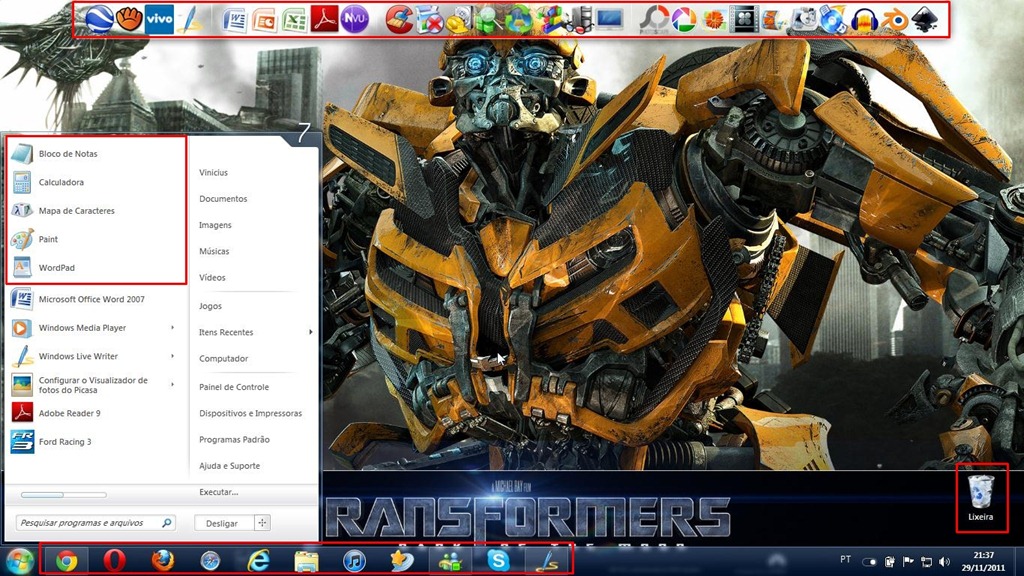Click the Desligar button

pyautogui.click(x=224, y=522)
